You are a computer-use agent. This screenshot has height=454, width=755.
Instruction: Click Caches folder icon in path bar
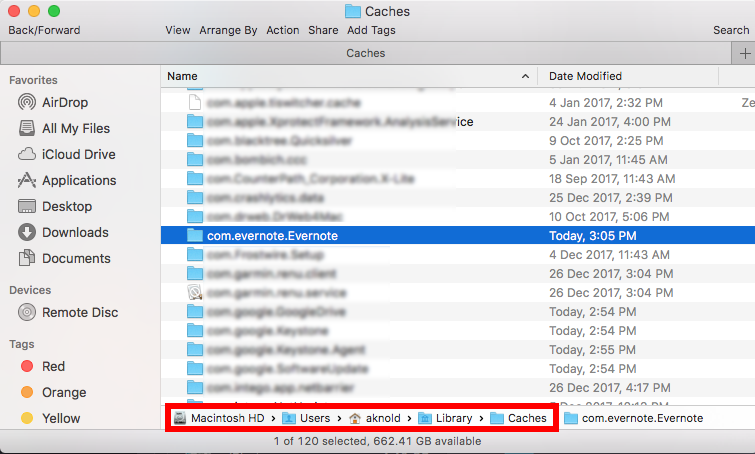[497, 418]
